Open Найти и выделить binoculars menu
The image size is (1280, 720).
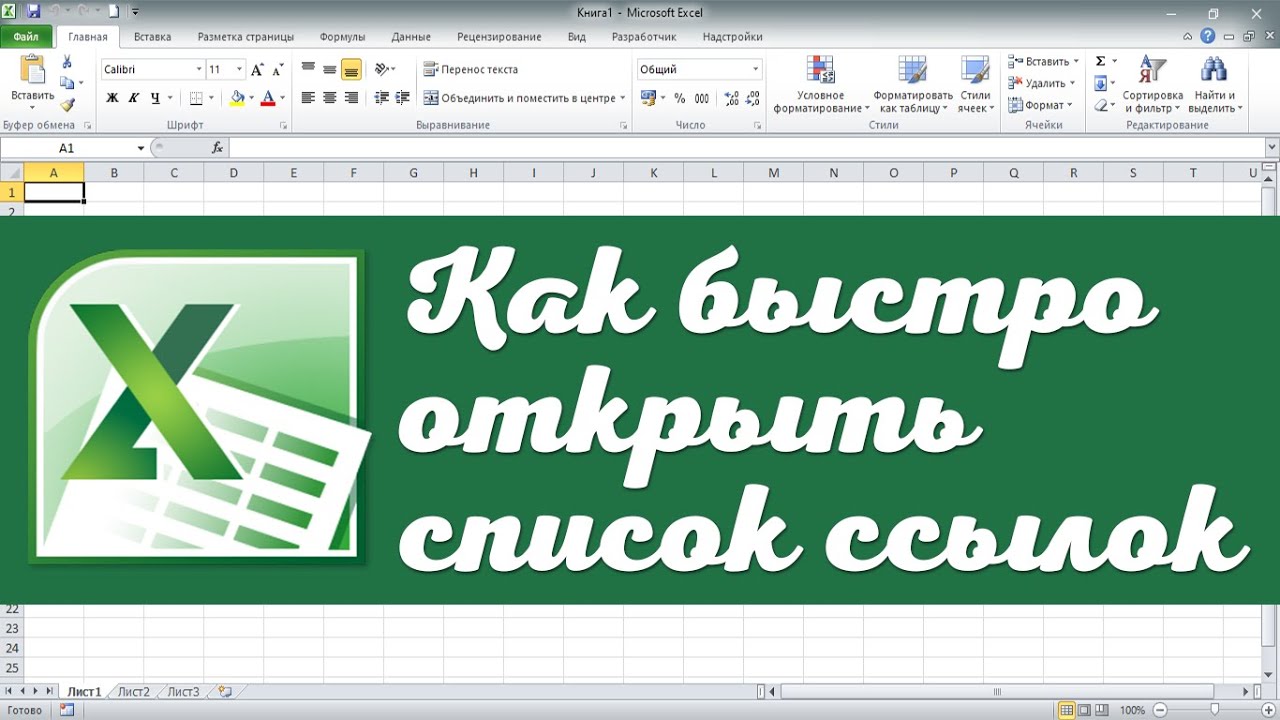1213,84
